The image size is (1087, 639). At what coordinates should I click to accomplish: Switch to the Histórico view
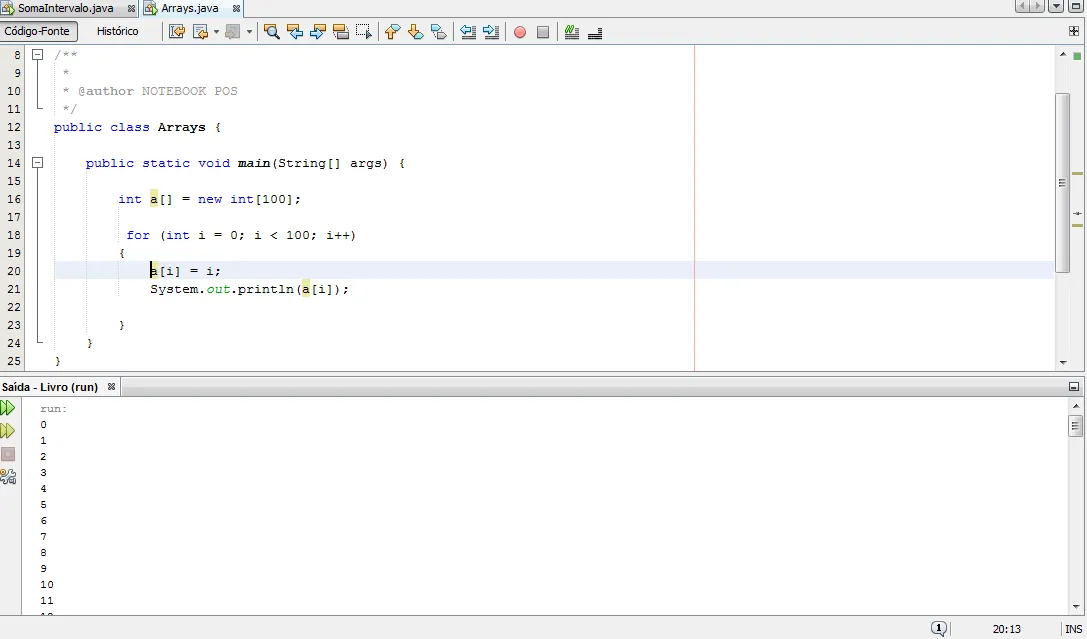(117, 32)
